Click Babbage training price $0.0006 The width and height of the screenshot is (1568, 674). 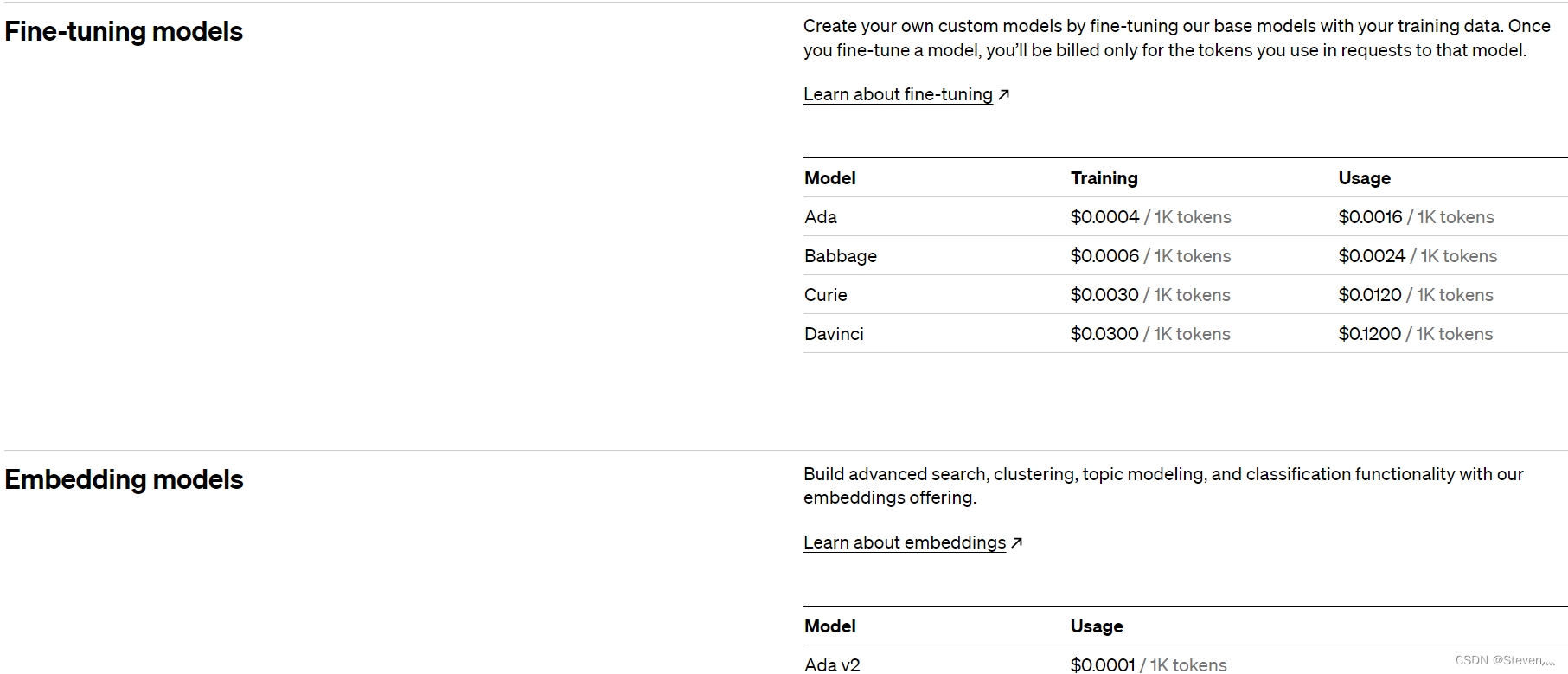[x=1105, y=256]
